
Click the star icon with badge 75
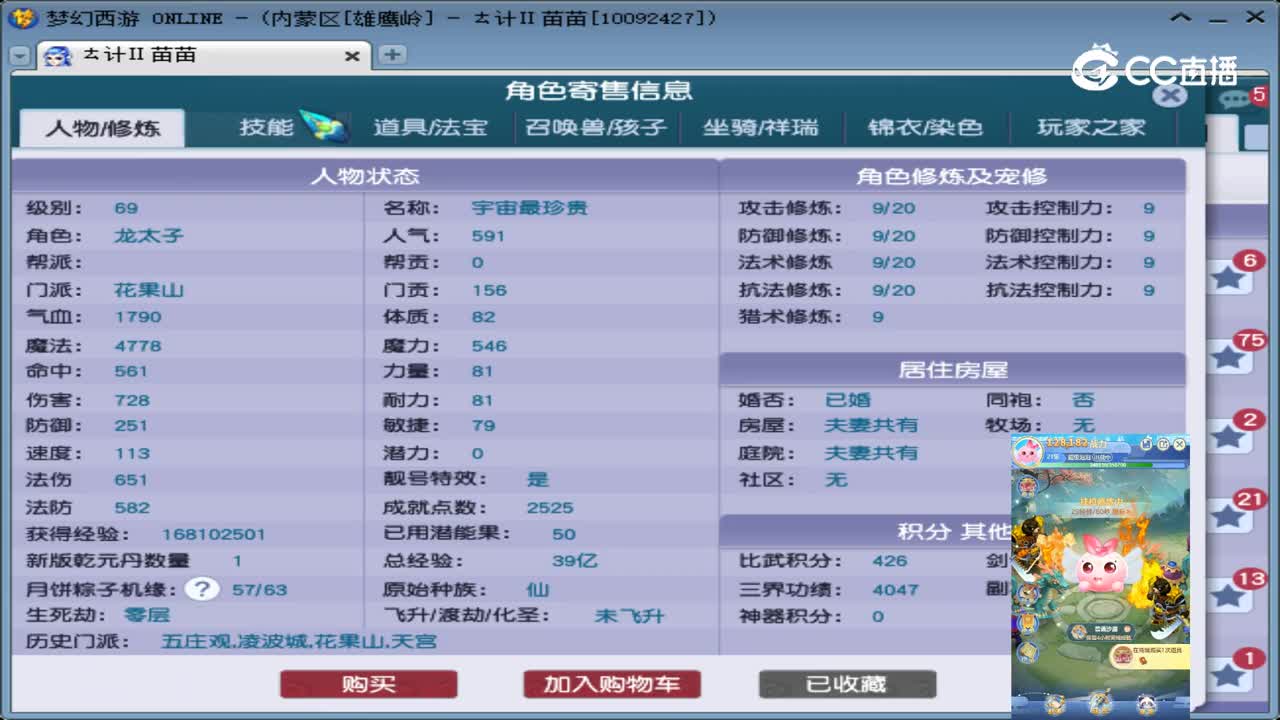[1228, 356]
